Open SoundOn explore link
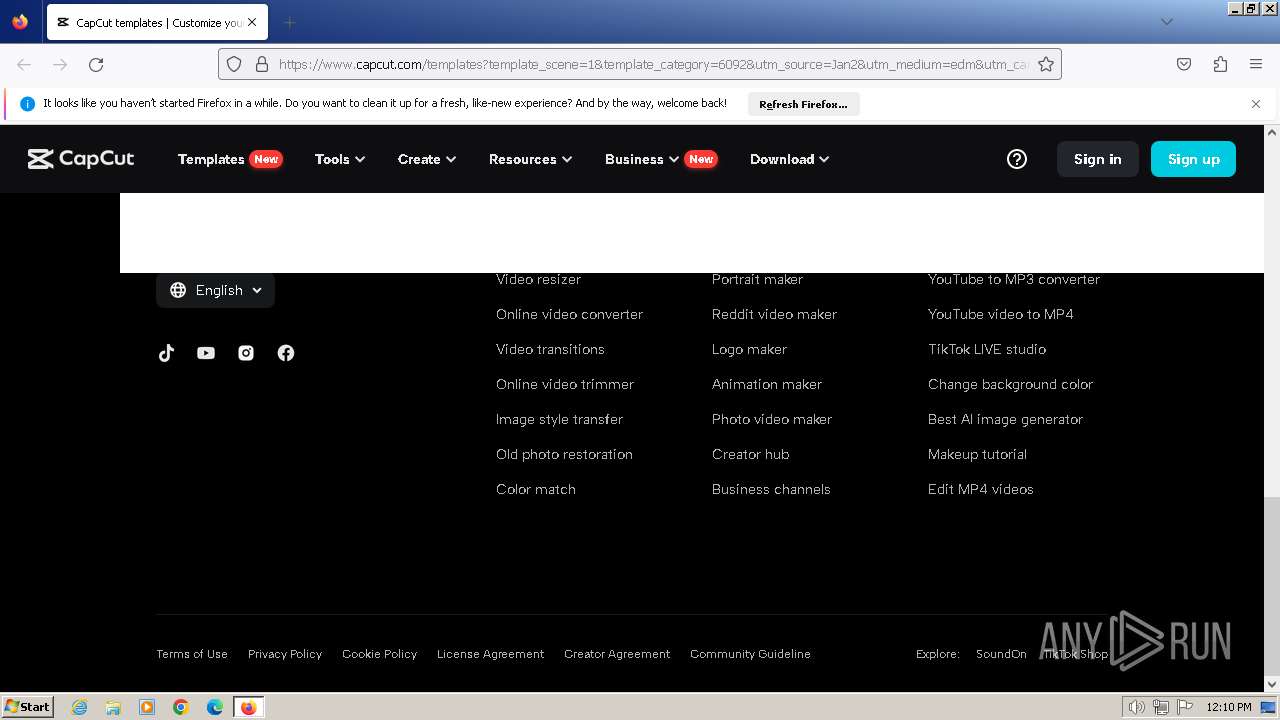Image resolution: width=1280 pixels, height=720 pixels. pos(1001,654)
